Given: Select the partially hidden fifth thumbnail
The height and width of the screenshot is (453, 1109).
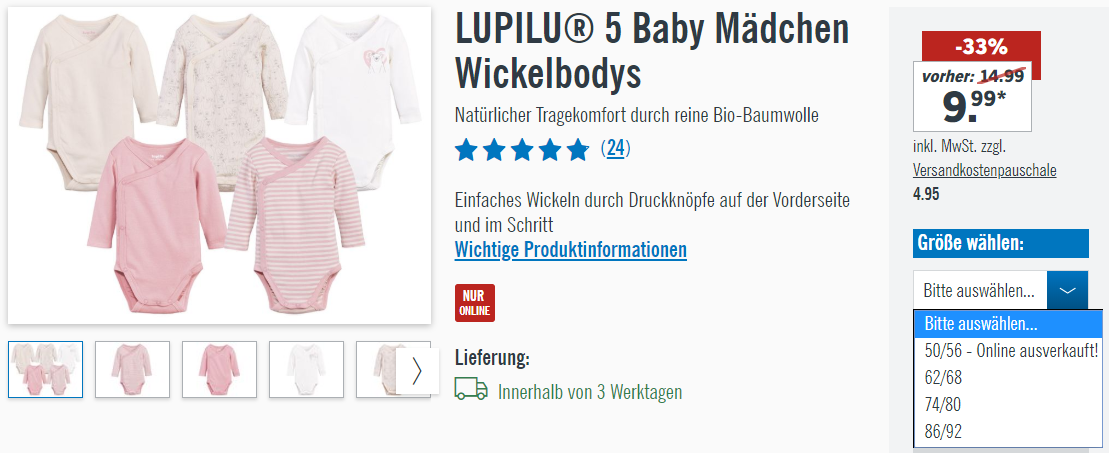Looking at the screenshot, I should click(376, 369).
